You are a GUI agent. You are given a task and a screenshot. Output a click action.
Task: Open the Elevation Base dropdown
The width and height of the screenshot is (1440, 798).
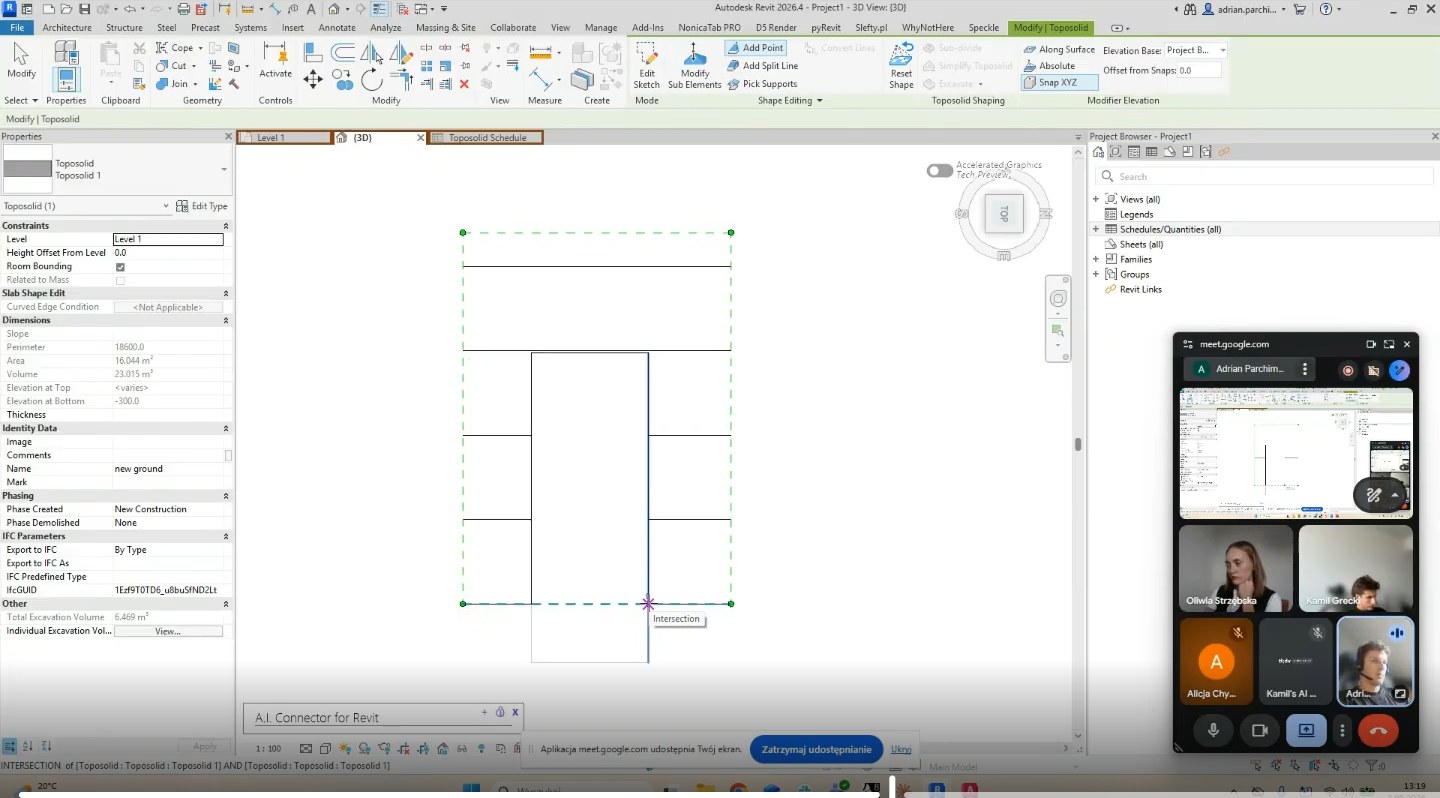pyautogui.click(x=1196, y=50)
